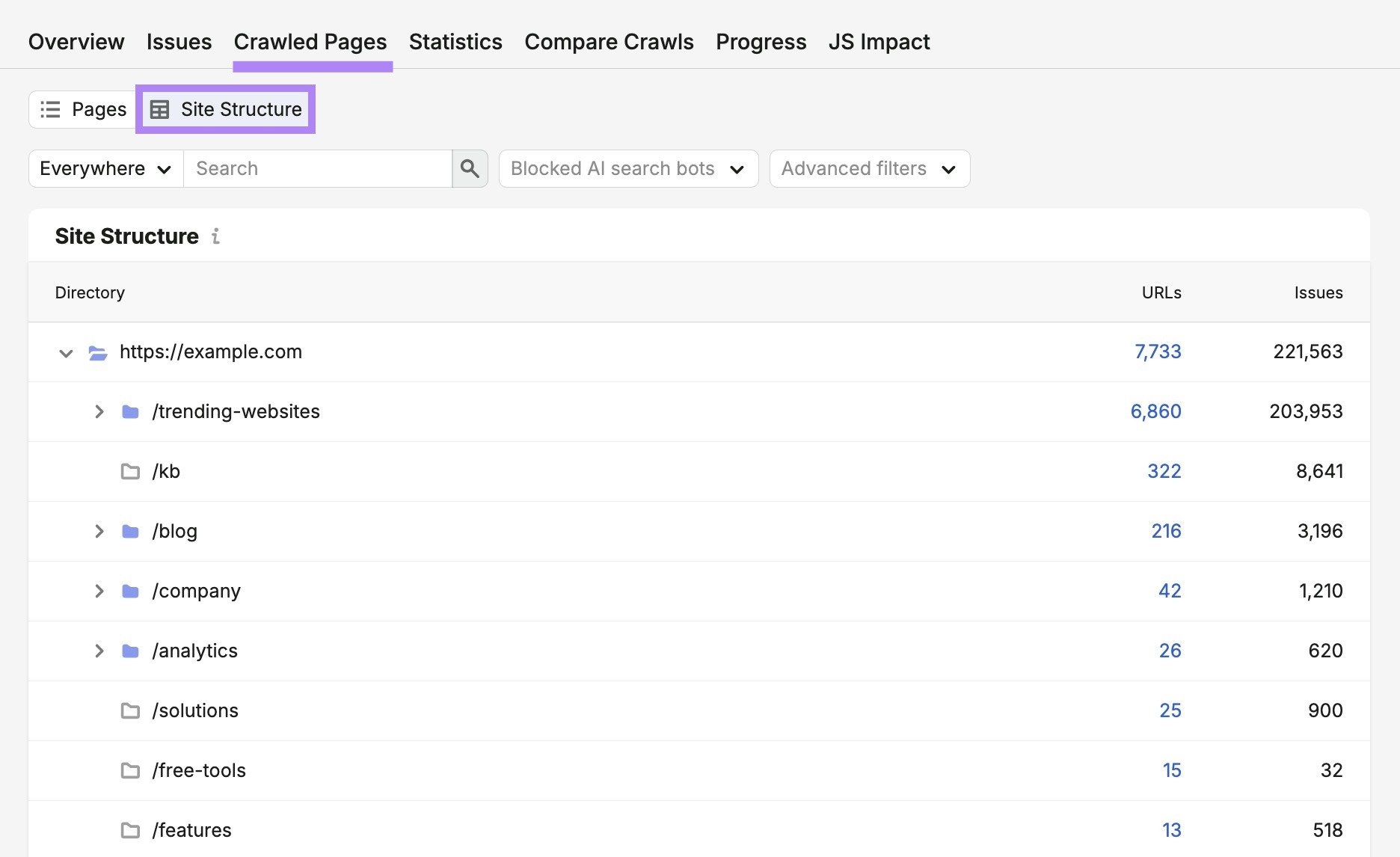
Task: Click the folder icon beside /free-tools
Action: 130,770
